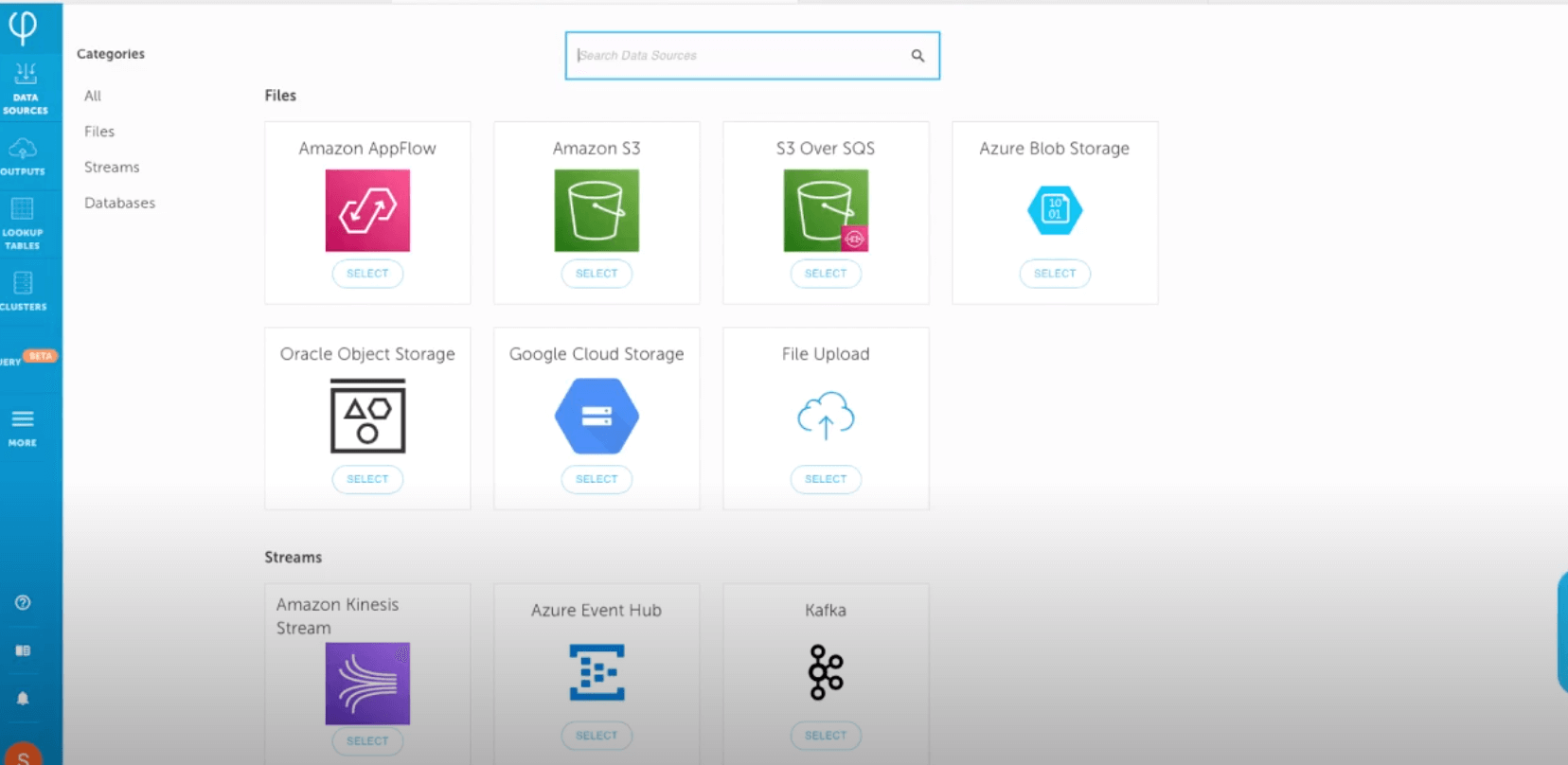
Task: Click the Google Cloud Storage icon
Action: tap(597, 417)
